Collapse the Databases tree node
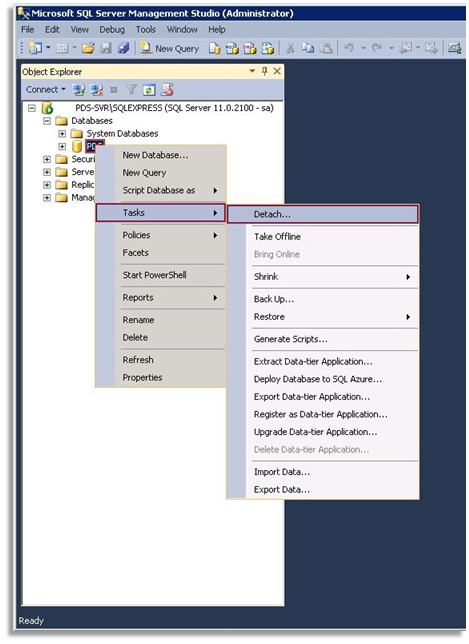Viewport: 469px width, 644px height. tap(47, 121)
